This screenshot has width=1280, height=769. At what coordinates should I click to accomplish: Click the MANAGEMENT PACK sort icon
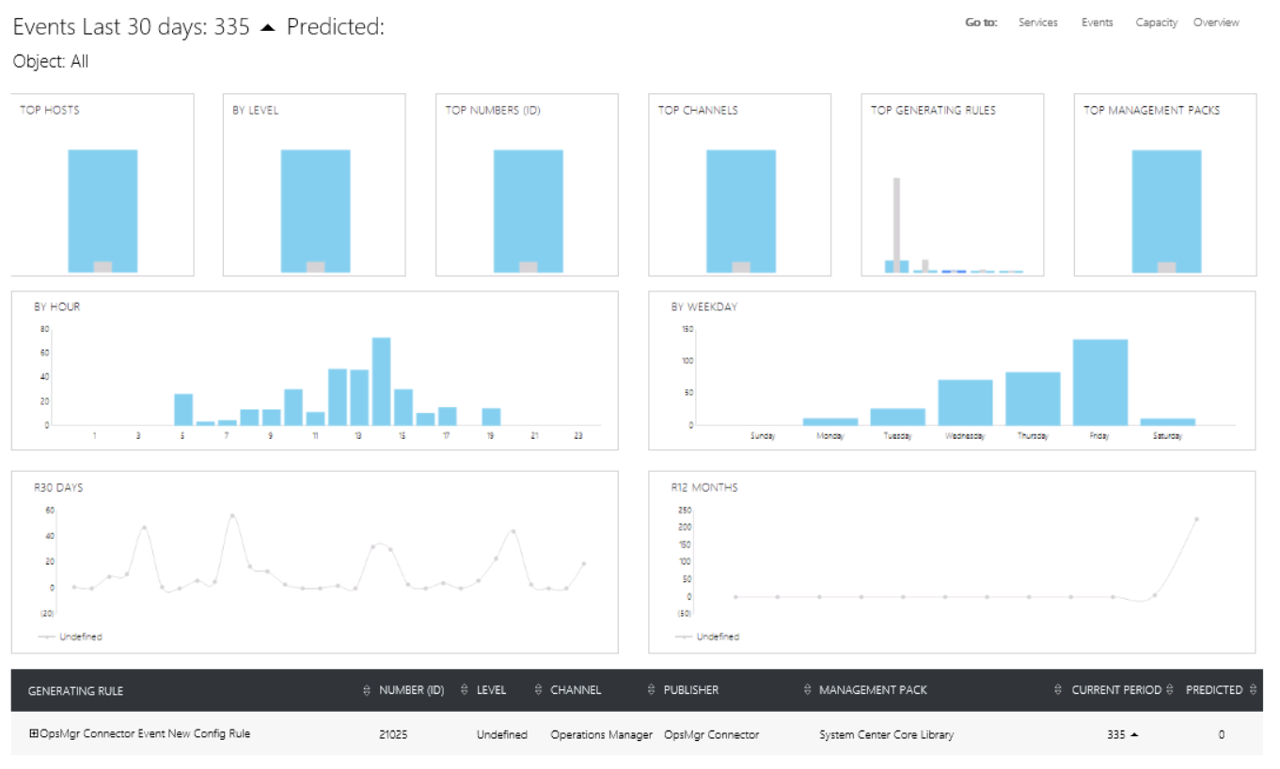[x=1058, y=689]
